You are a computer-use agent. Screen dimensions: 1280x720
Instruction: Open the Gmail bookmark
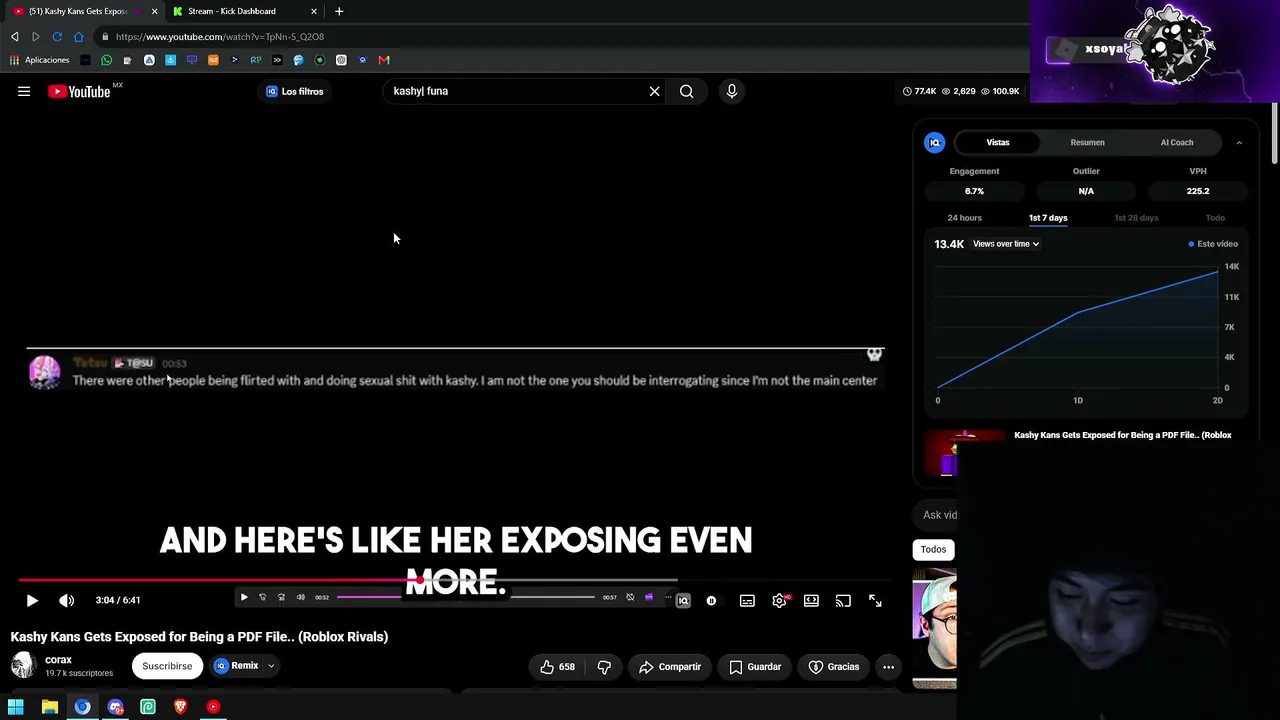(x=384, y=60)
